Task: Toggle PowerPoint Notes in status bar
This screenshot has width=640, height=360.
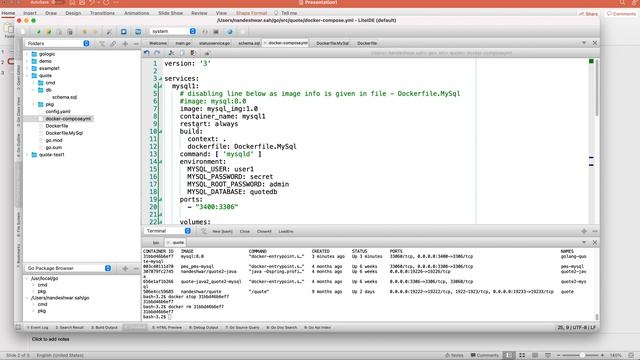Action: point(454,355)
